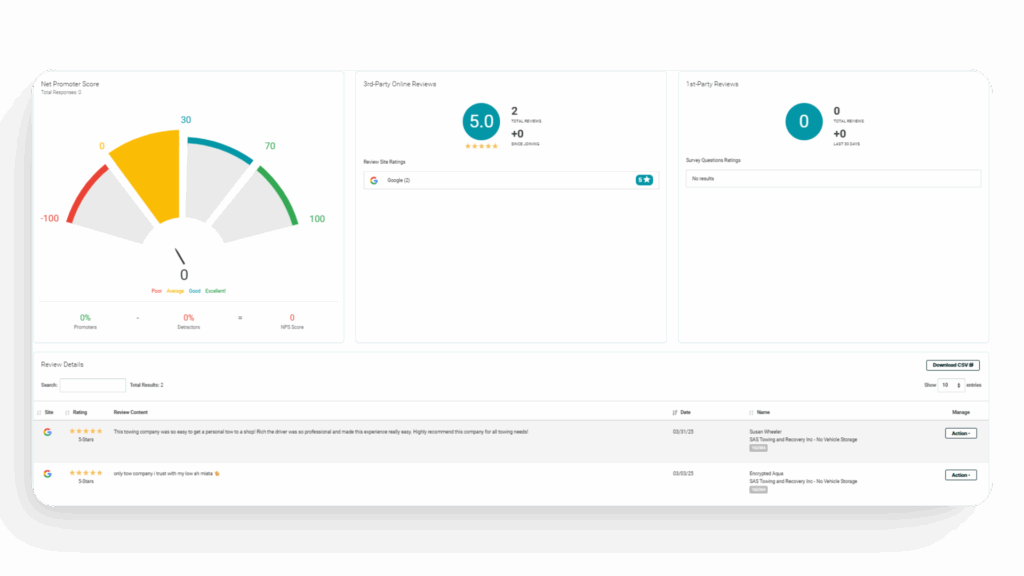Click the Google icon beside Encrypted Aqua's review
Screen dimensions: 1024x576
click(47, 474)
